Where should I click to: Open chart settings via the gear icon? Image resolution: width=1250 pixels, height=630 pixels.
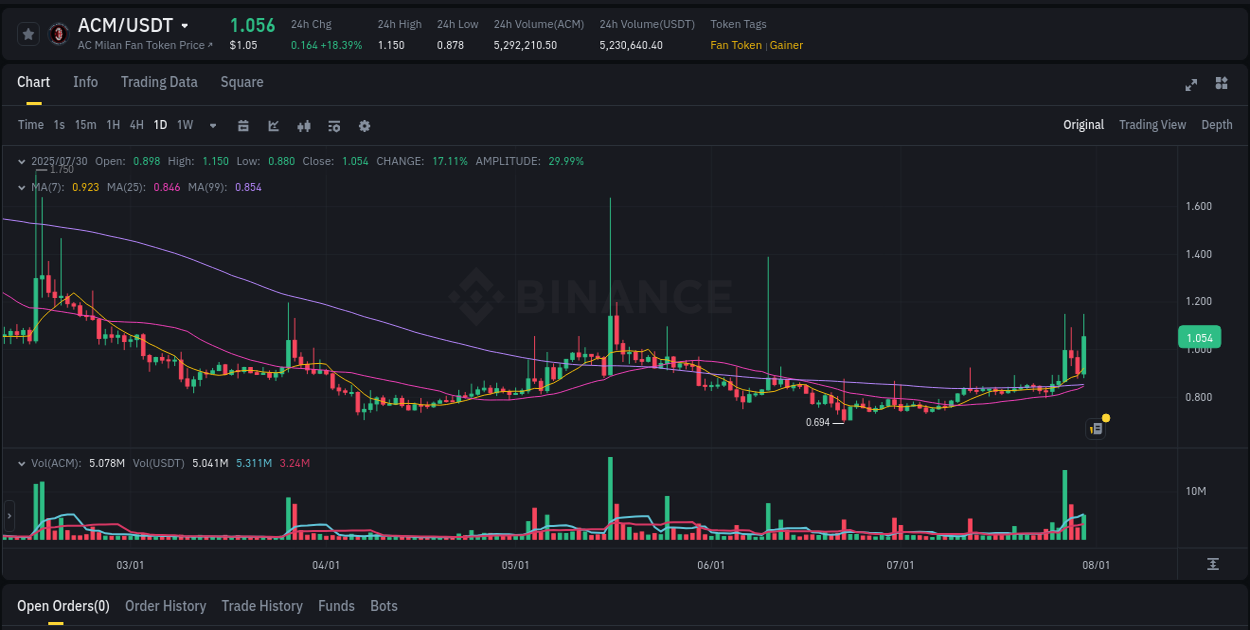pyautogui.click(x=364, y=126)
